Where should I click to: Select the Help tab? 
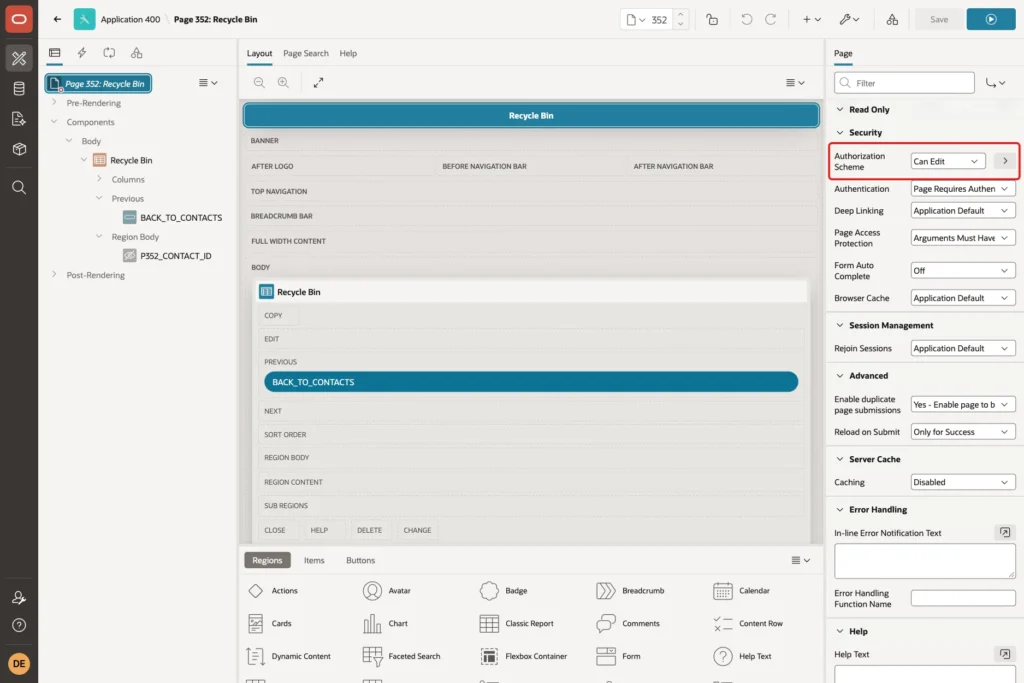348,54
